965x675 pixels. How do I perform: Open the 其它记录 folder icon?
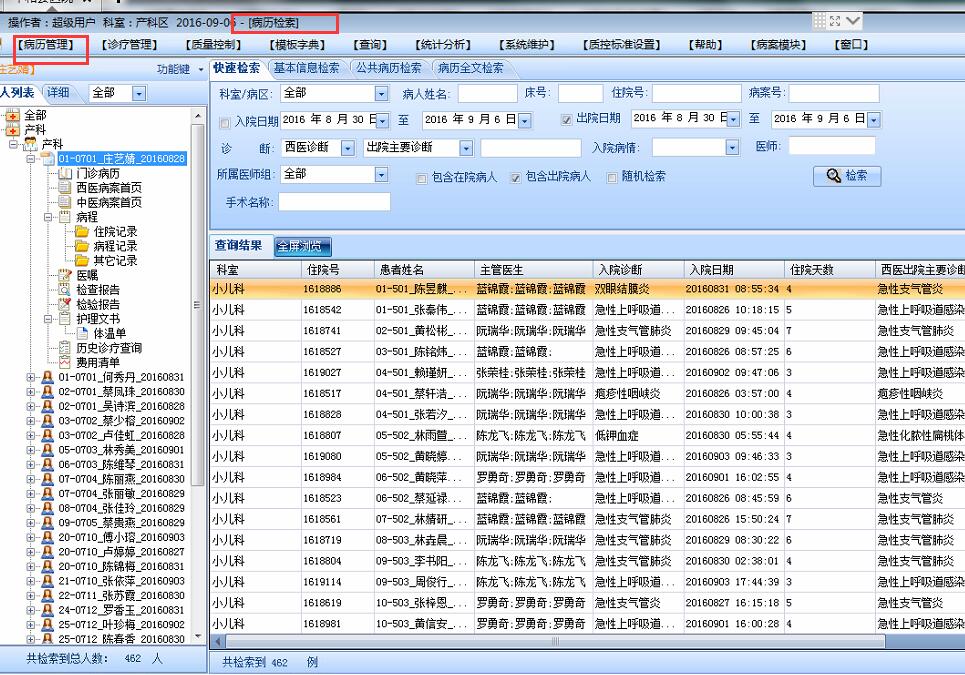tap(82, 260)
